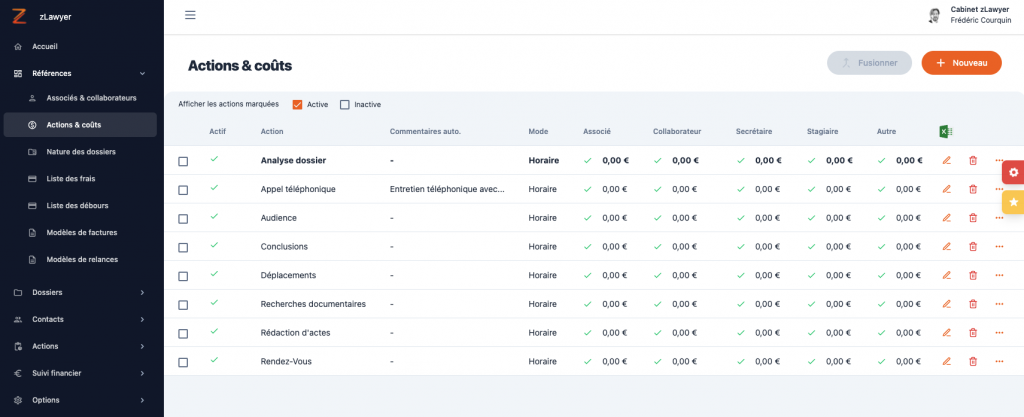Delete the Conclusions action via trash icon

[x=972, y=247]
